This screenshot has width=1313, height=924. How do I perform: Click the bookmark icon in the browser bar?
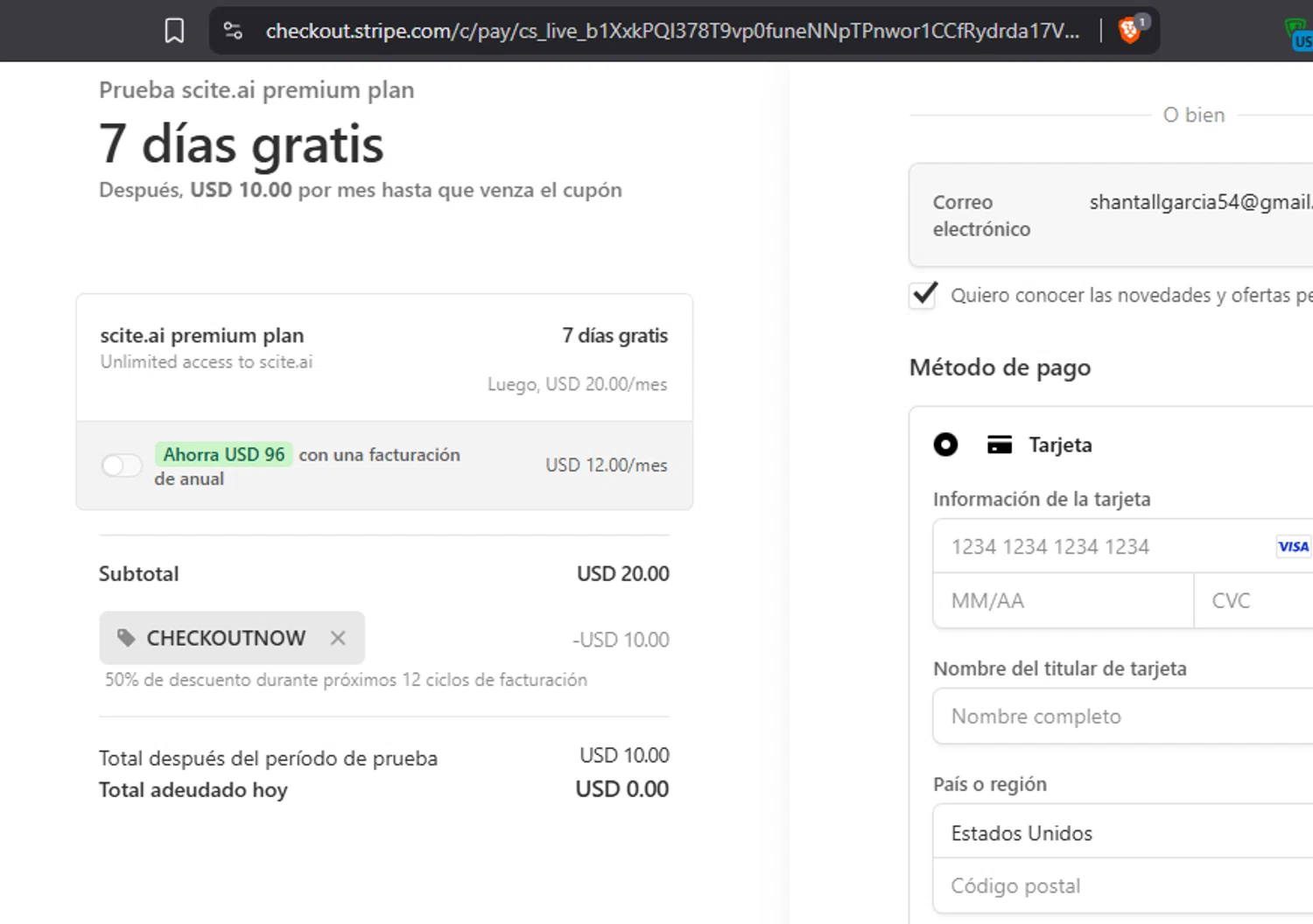(x=174, y=31)
